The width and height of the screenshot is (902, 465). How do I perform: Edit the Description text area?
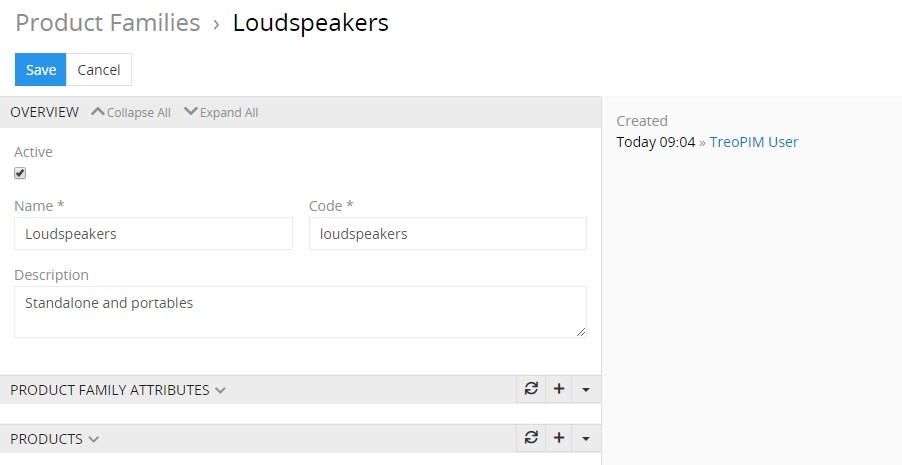point(300,312)
